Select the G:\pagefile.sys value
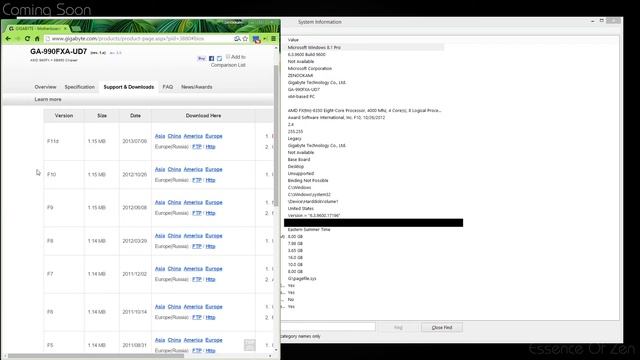Viewport: 640px width, 360px height. click(x=302, y=278)
